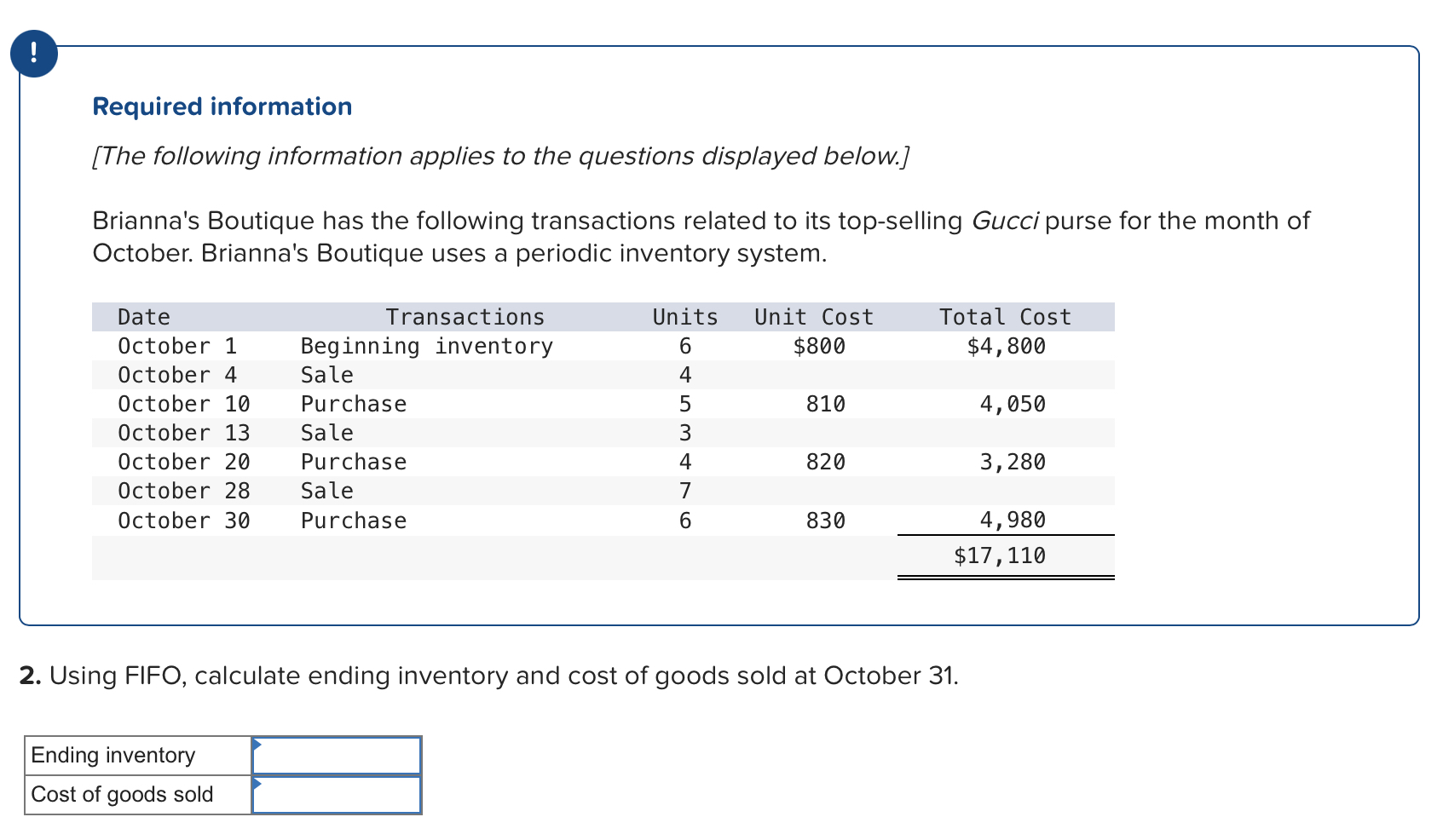This screenshot has height=840, width=1443.
Task: Click the Required information heading
Action: point(222,106)
